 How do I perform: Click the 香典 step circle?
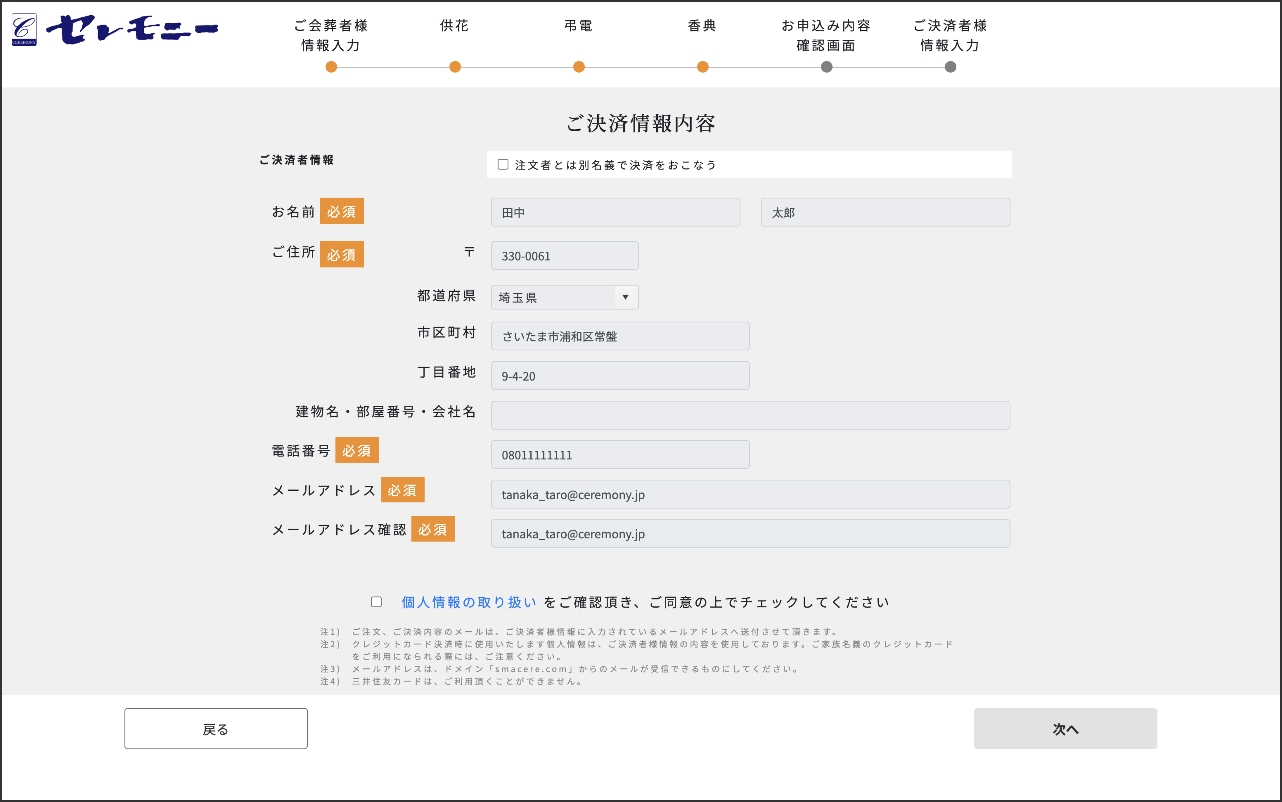pyautogui.click(x=703, y=67)
